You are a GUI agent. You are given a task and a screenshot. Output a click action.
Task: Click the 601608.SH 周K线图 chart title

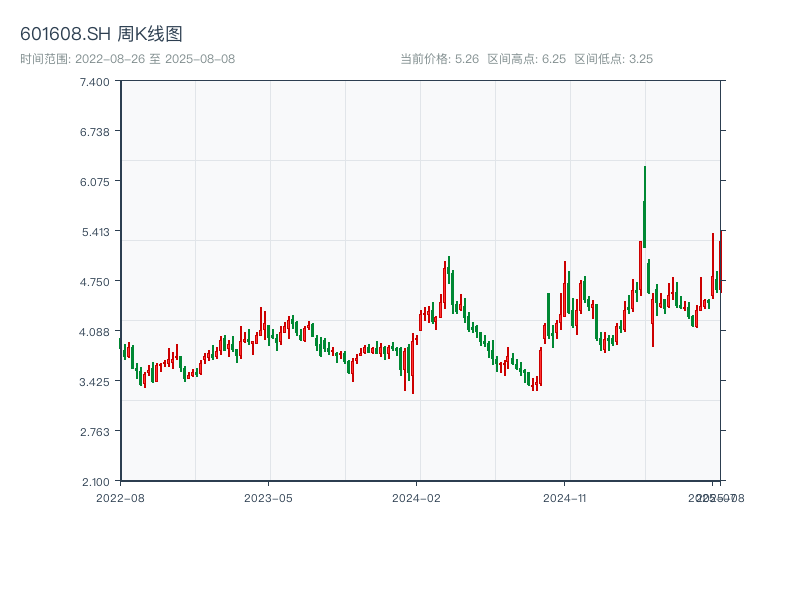click(101, 35)
